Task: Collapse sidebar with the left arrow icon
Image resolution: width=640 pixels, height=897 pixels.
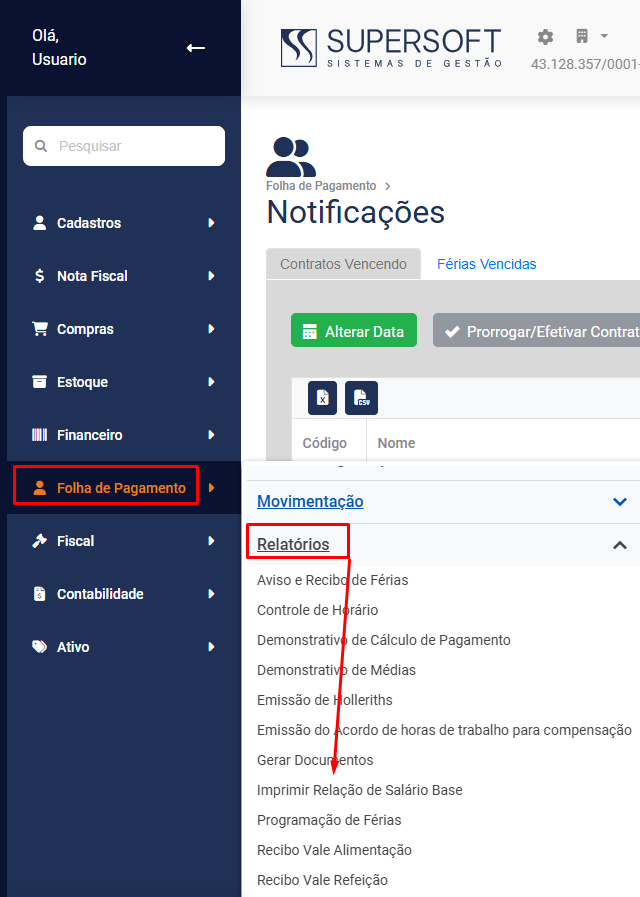Action: tap(196, 48)
